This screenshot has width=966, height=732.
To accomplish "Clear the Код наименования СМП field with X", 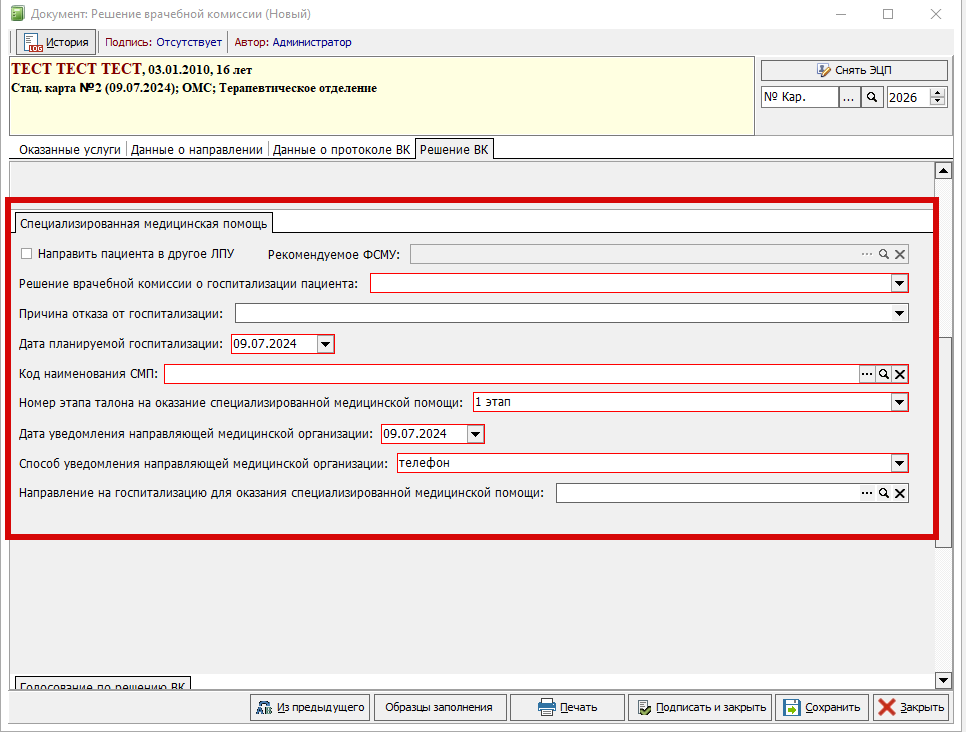I will coord(900,374).
